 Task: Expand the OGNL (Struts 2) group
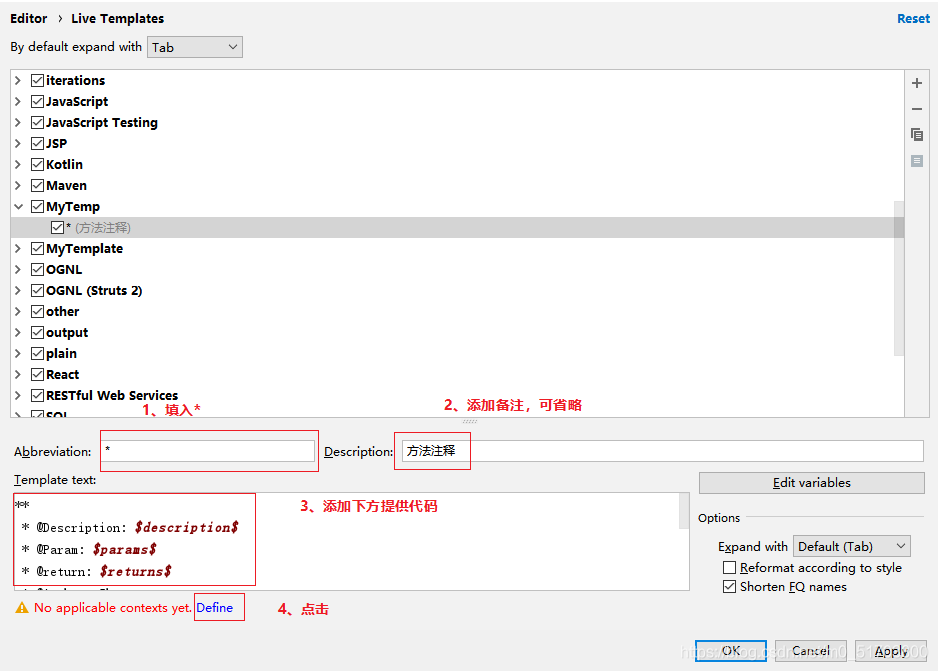[x=18, y=290]
